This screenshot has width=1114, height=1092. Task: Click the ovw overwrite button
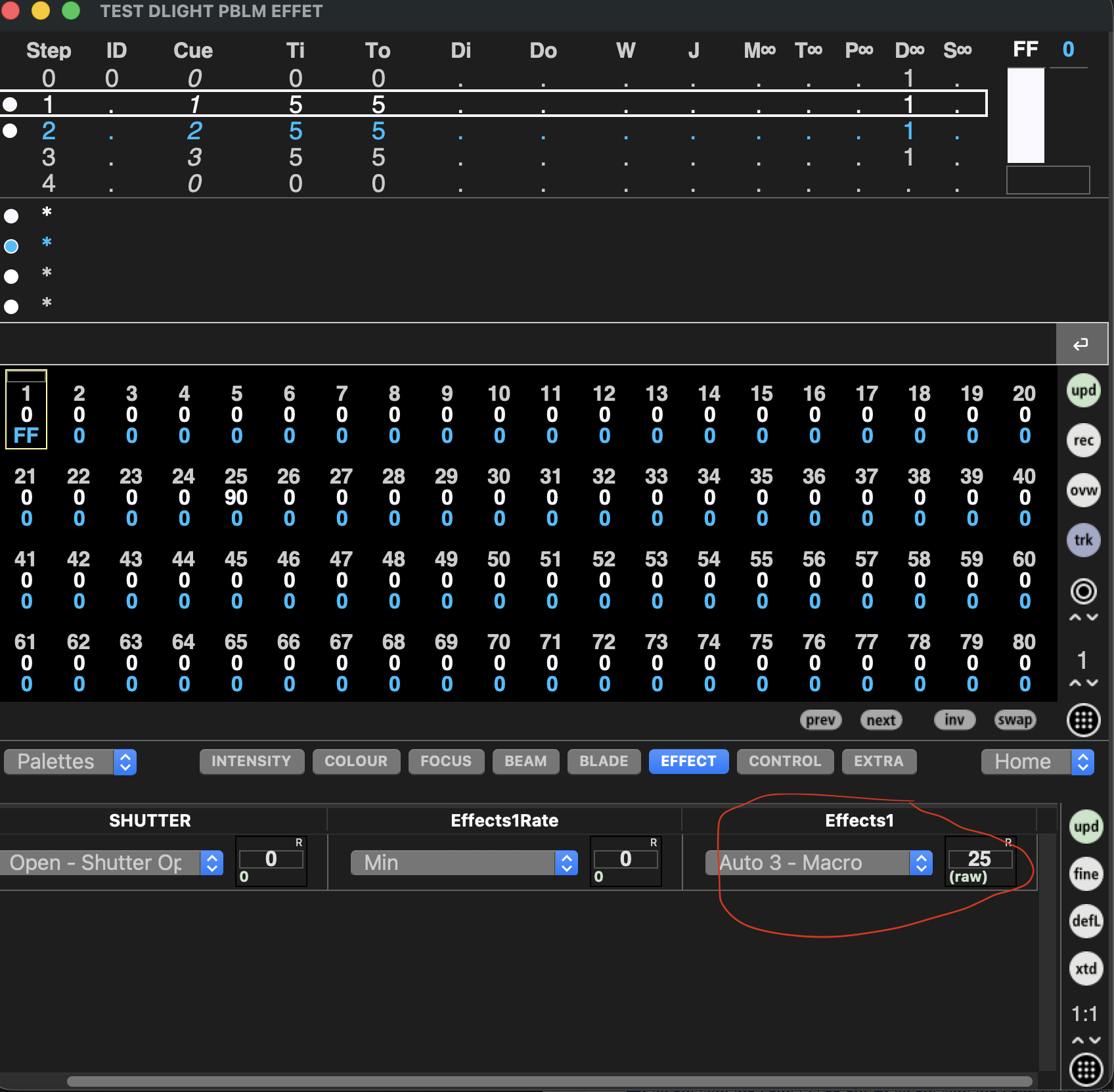pyautogui.click(x=1083, y=490)
